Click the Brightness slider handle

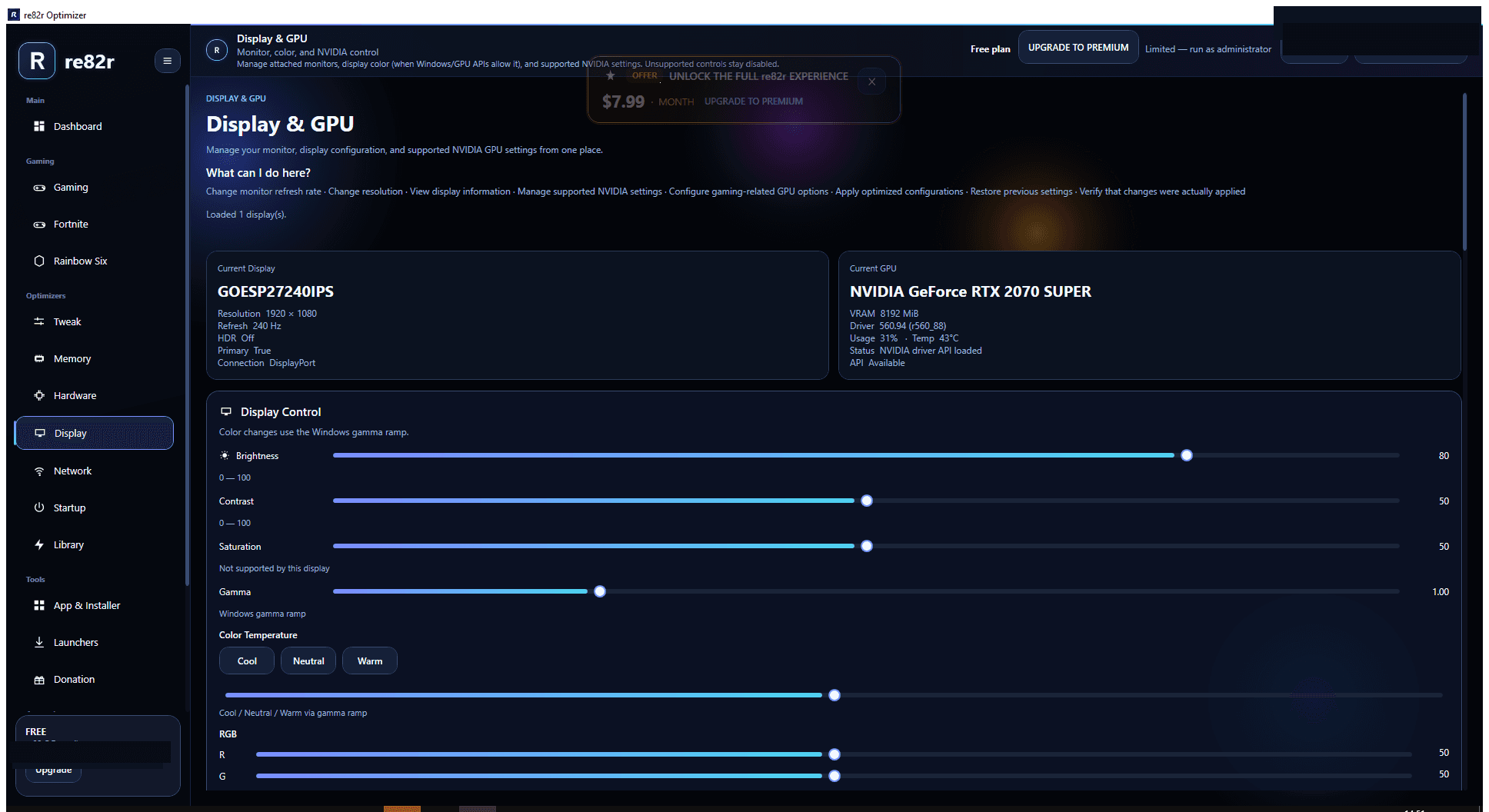[x=1187, y=455]
